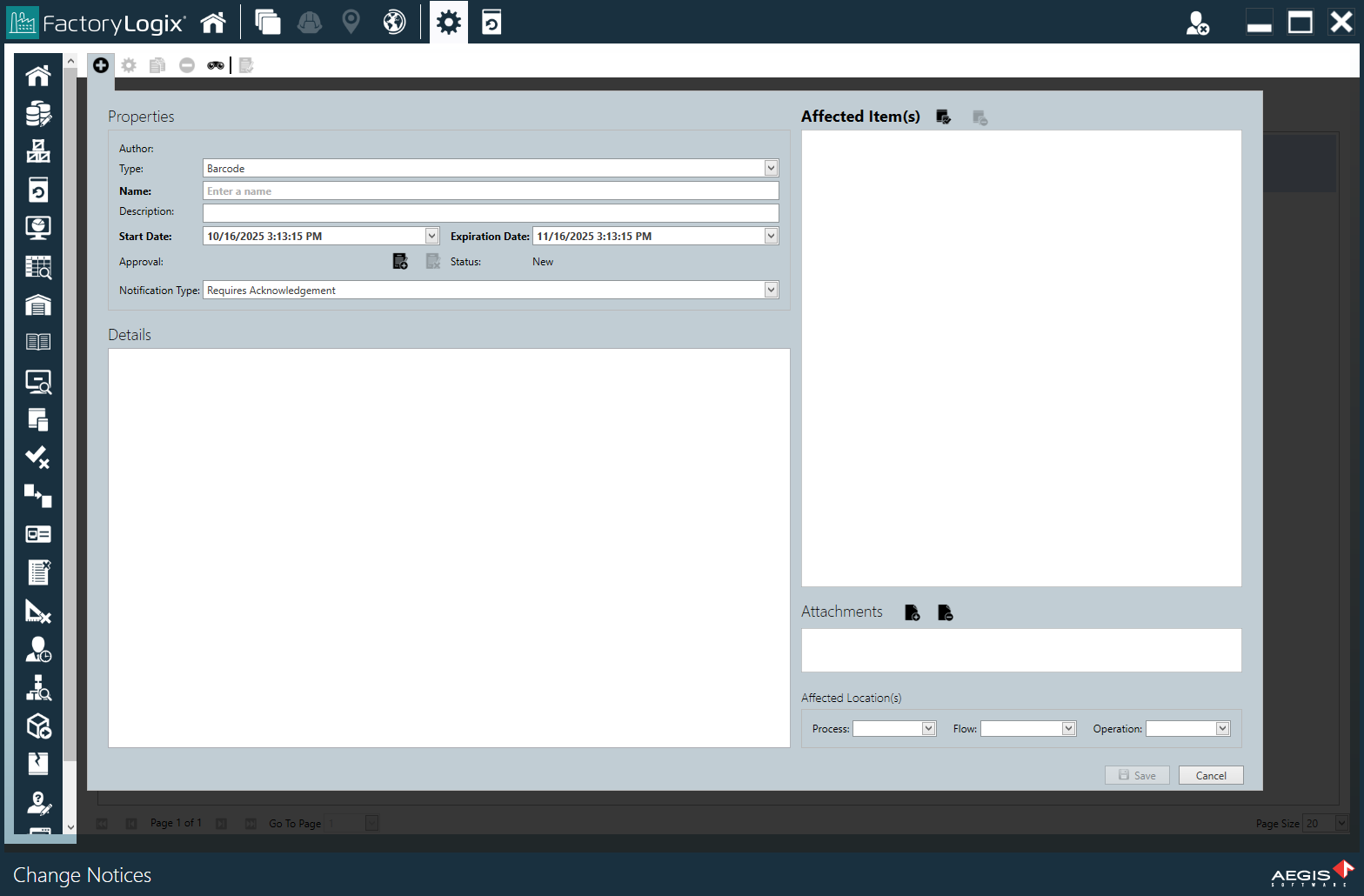Click the add approval icon
1364x896 pixels.
point(400,261)
